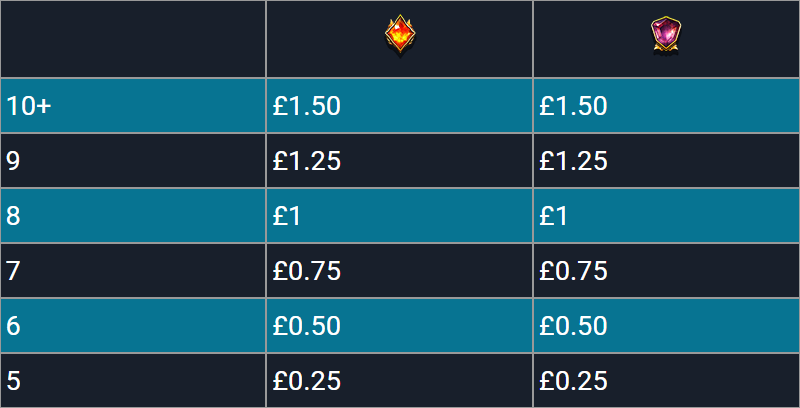Image resolution: width=800 pixels, height=408 pixels.
Task: Click the orange fire gem symbol icon
Action: [400, 34]
